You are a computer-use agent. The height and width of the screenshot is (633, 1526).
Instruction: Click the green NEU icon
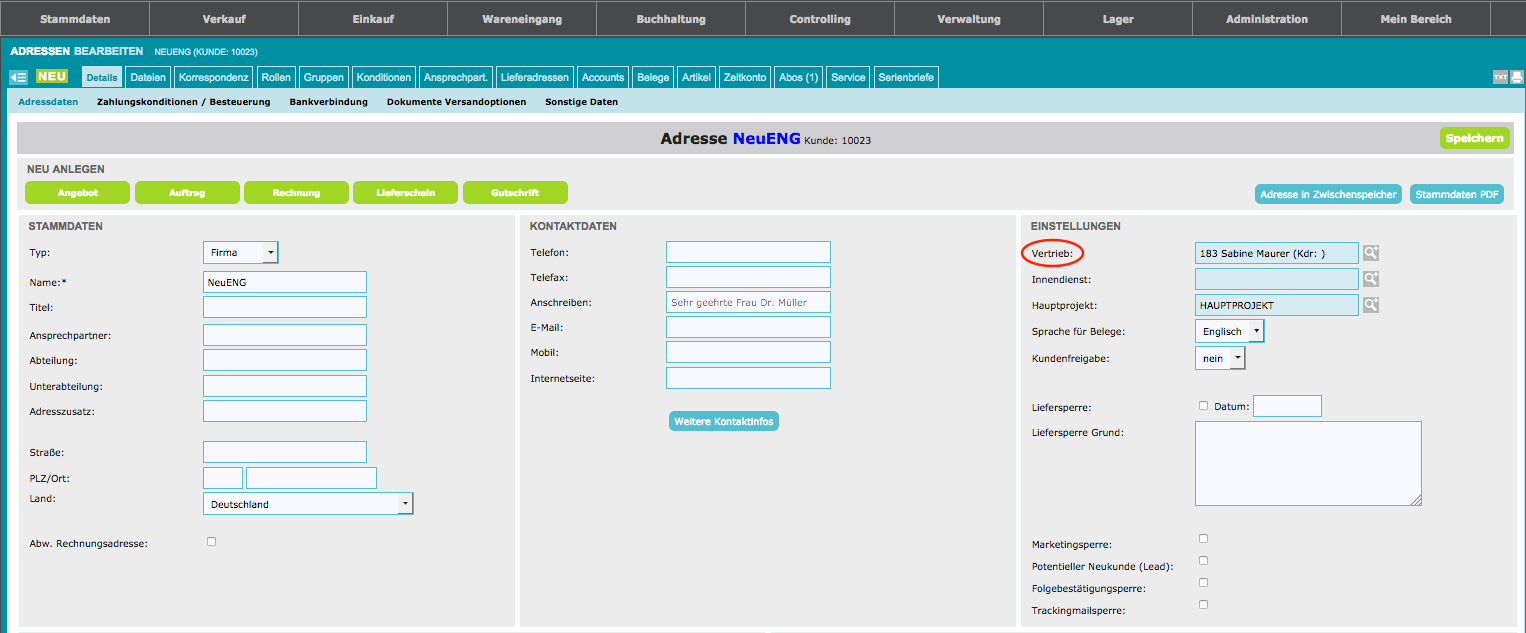click(x=51, y=76)
